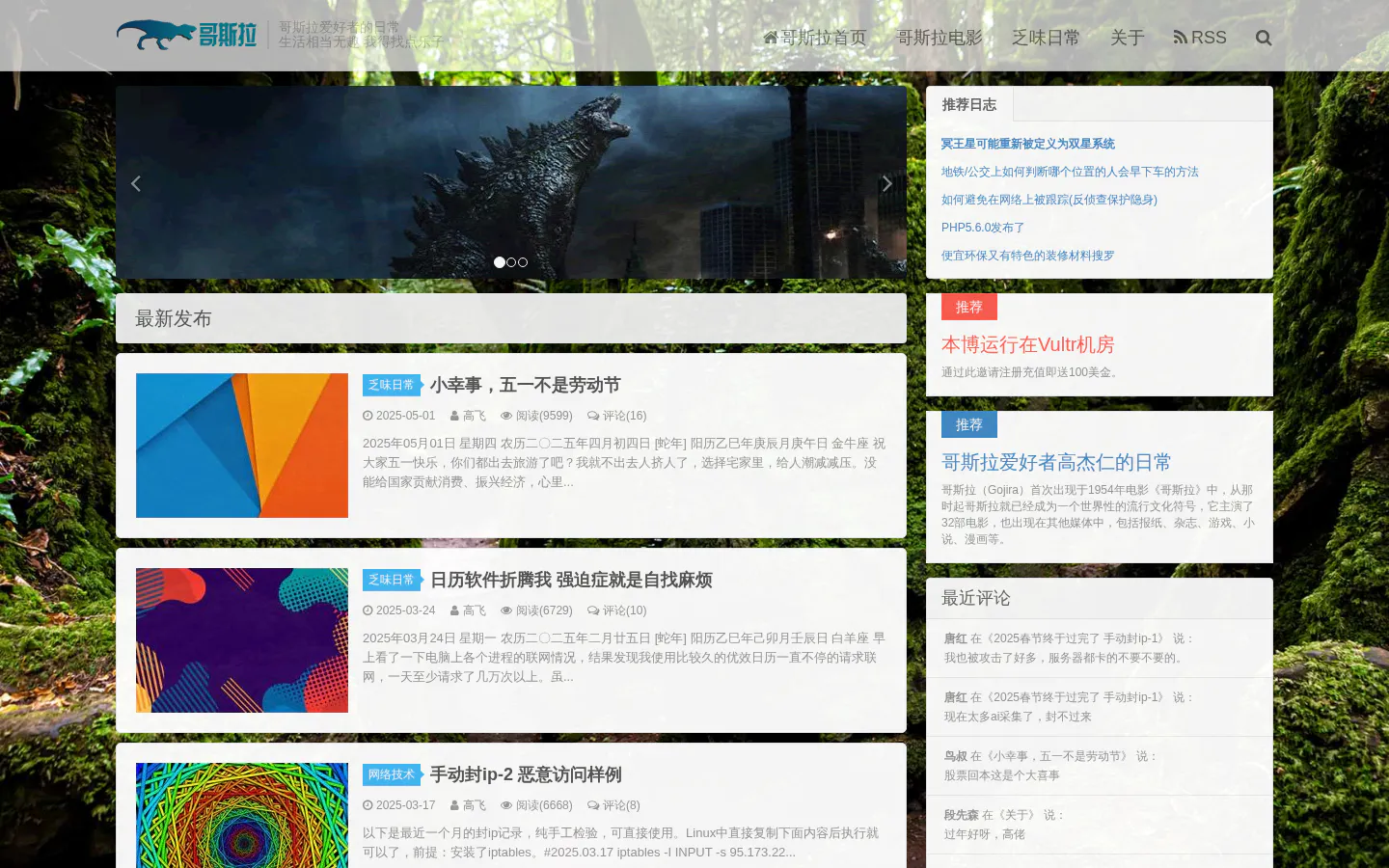The image size is (1389, 868).
Task: Open 鸟叔 comment 股票回本这是个大喜事
Action: [1100, 766]
